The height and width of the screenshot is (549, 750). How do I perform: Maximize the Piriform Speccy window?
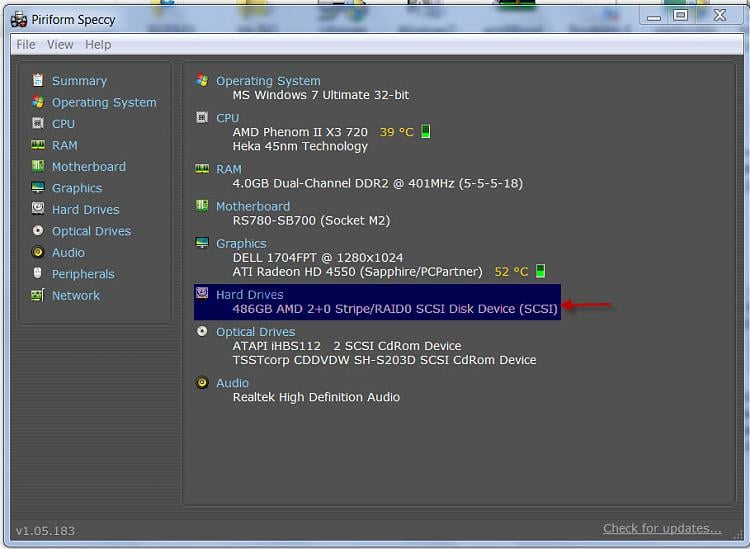click(x=681, y=16)
